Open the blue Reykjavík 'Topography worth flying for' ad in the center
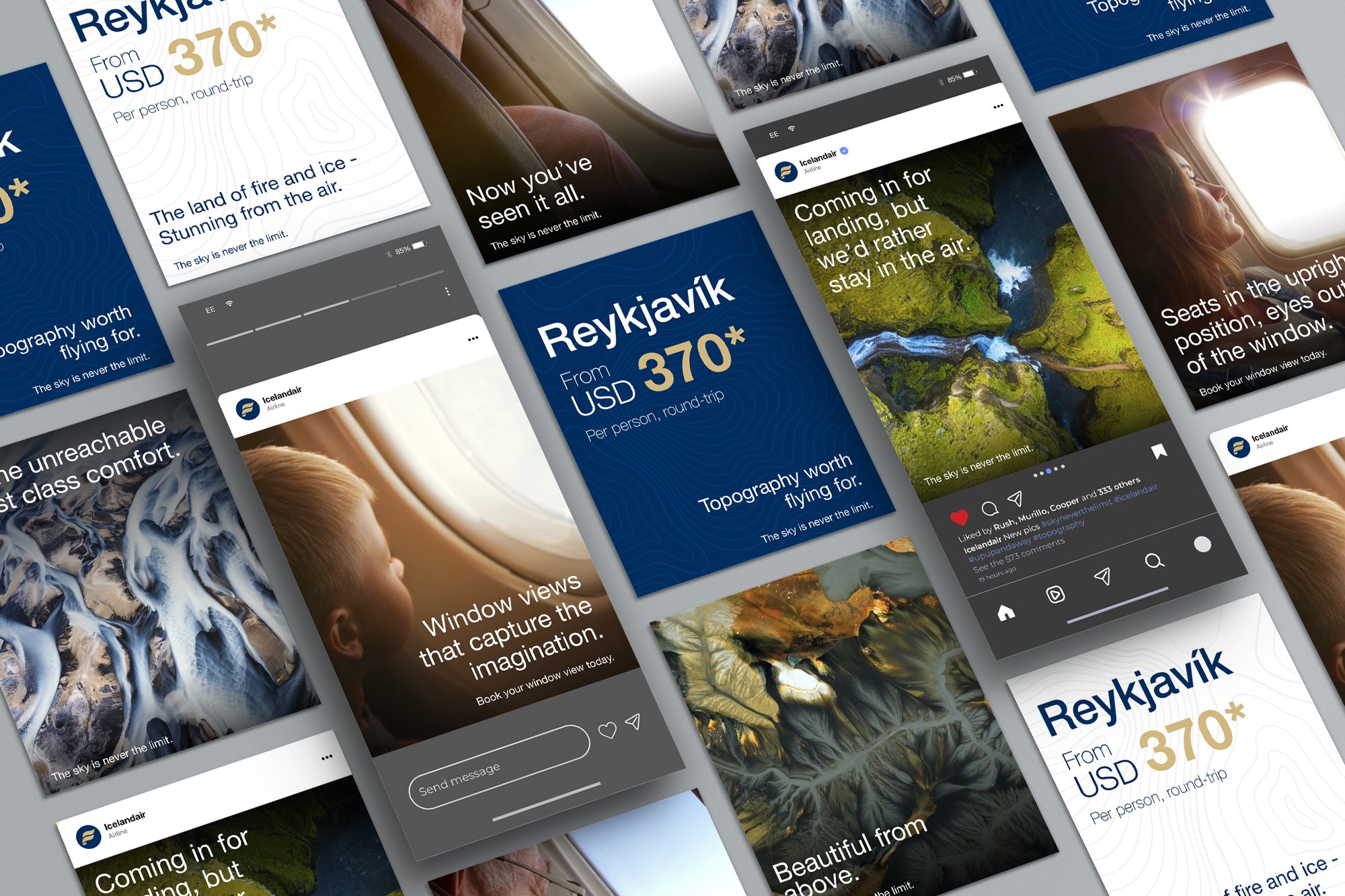This screenshot has width=1345, height=896. (696, 403)
